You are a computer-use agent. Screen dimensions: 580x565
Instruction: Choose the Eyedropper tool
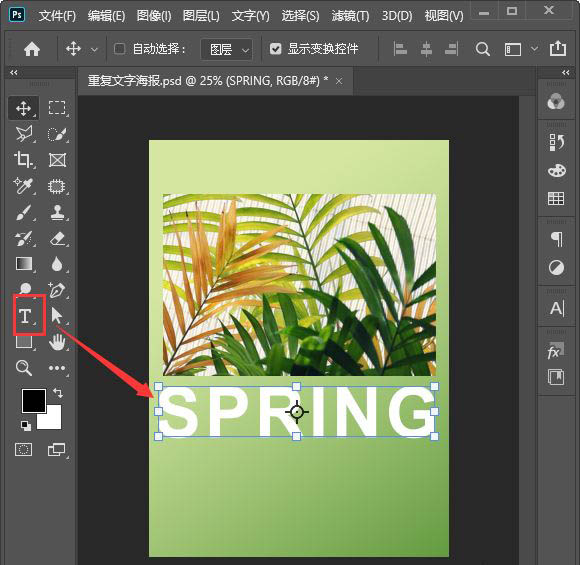click(23, 186)
